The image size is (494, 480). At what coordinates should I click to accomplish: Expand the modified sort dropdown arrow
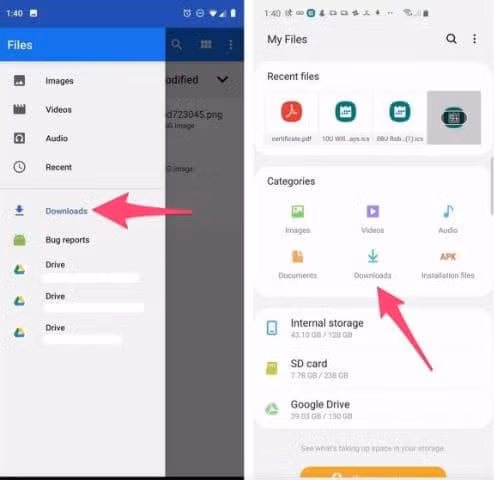coord(222,79)
